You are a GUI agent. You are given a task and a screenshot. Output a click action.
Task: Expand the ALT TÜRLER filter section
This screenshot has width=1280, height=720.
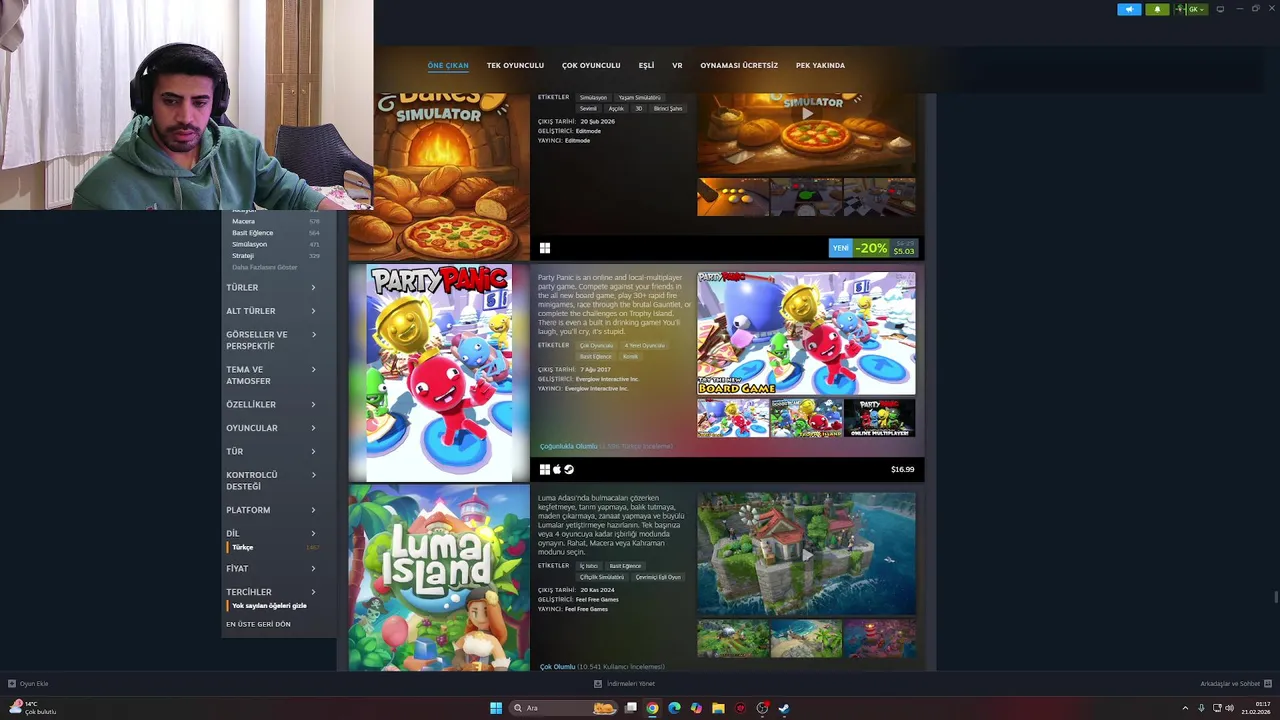[271, 311]
